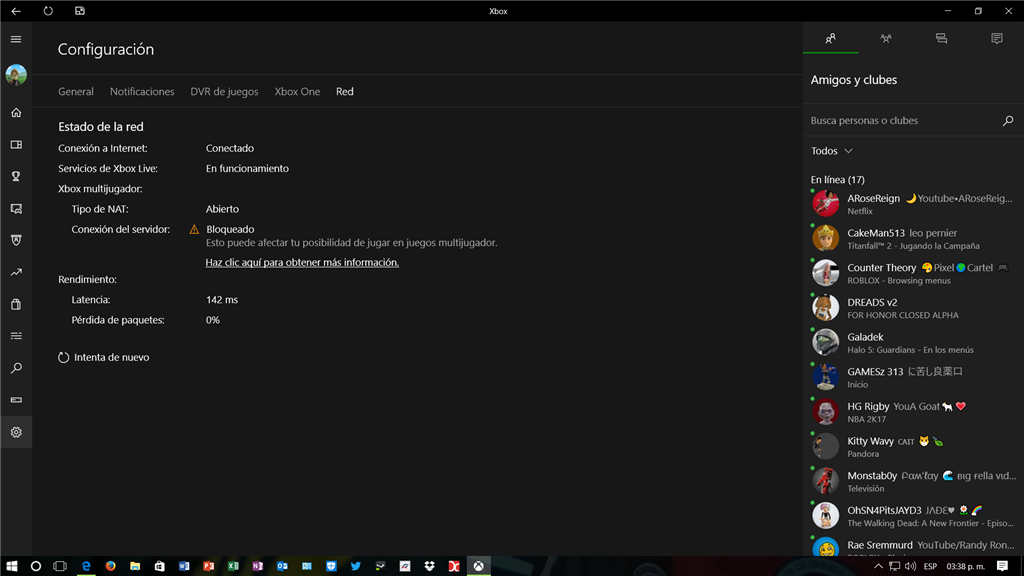The height and width of the screenshot is (576, 1024).
Task: Click the warning icon beside Bloqueado
Action: pyautogui.click(x=194, y=229)
